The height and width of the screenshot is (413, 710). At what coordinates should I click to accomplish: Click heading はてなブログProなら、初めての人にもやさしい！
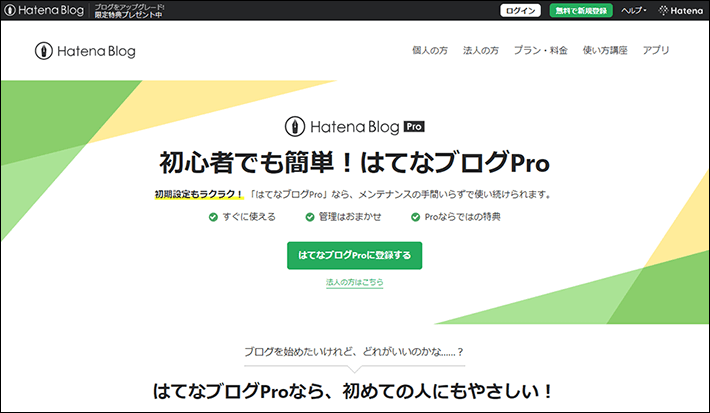(353, 391)
